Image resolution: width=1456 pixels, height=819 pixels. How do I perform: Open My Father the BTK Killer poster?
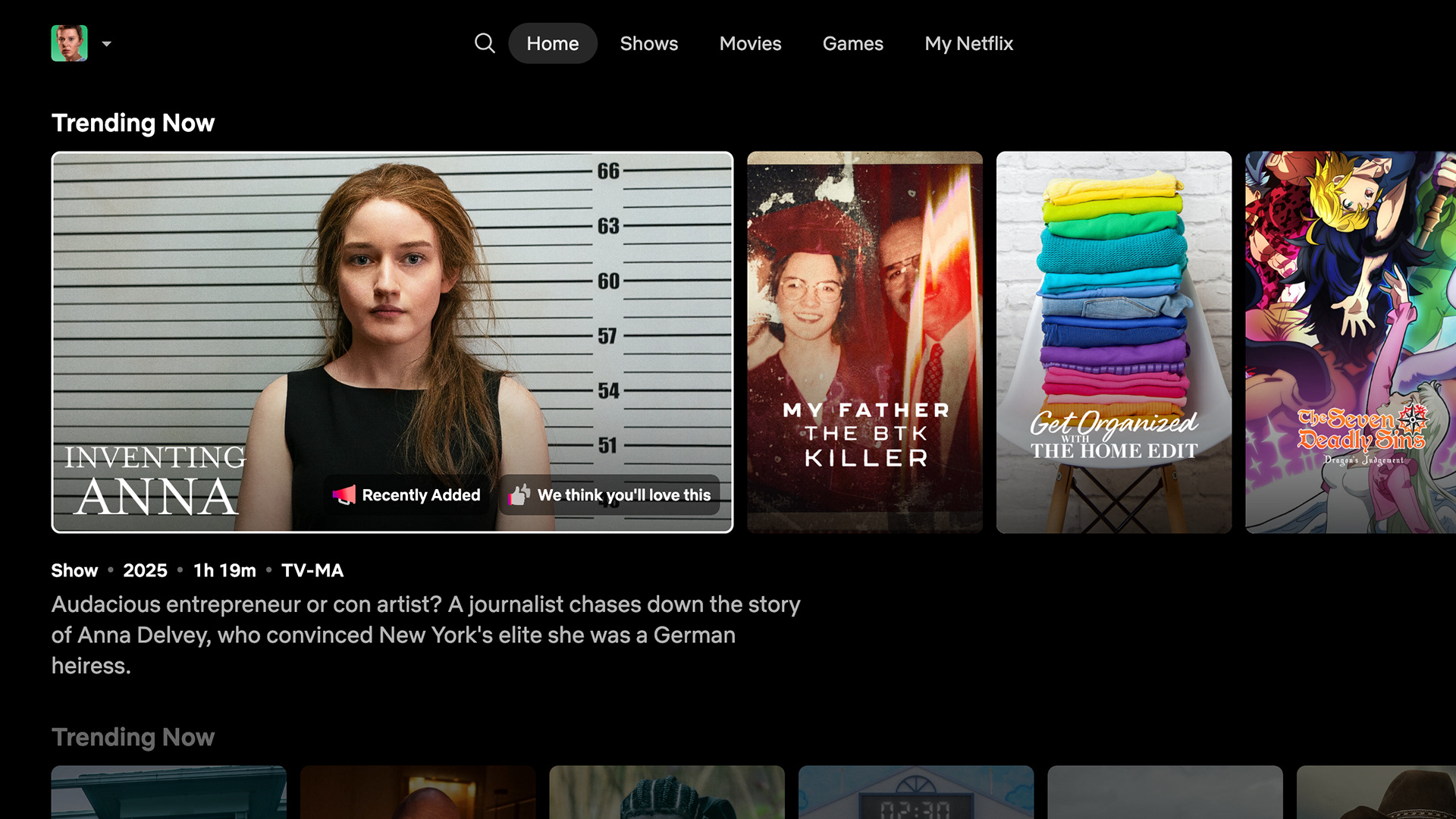(x=864, y=342)
